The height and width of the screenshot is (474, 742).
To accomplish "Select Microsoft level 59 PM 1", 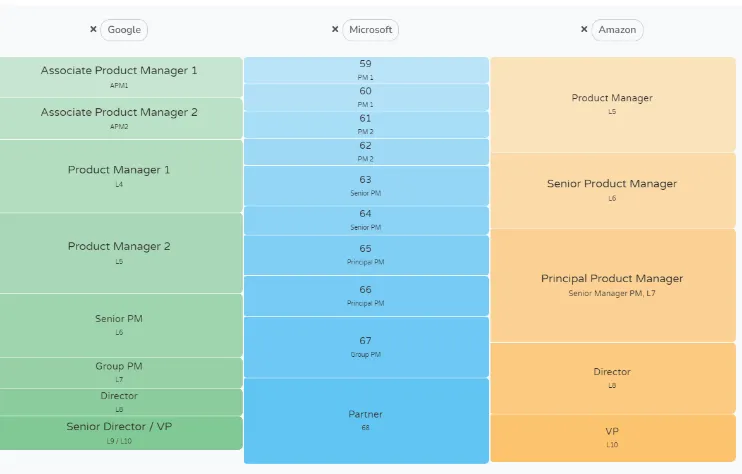I will pos(366,70).
